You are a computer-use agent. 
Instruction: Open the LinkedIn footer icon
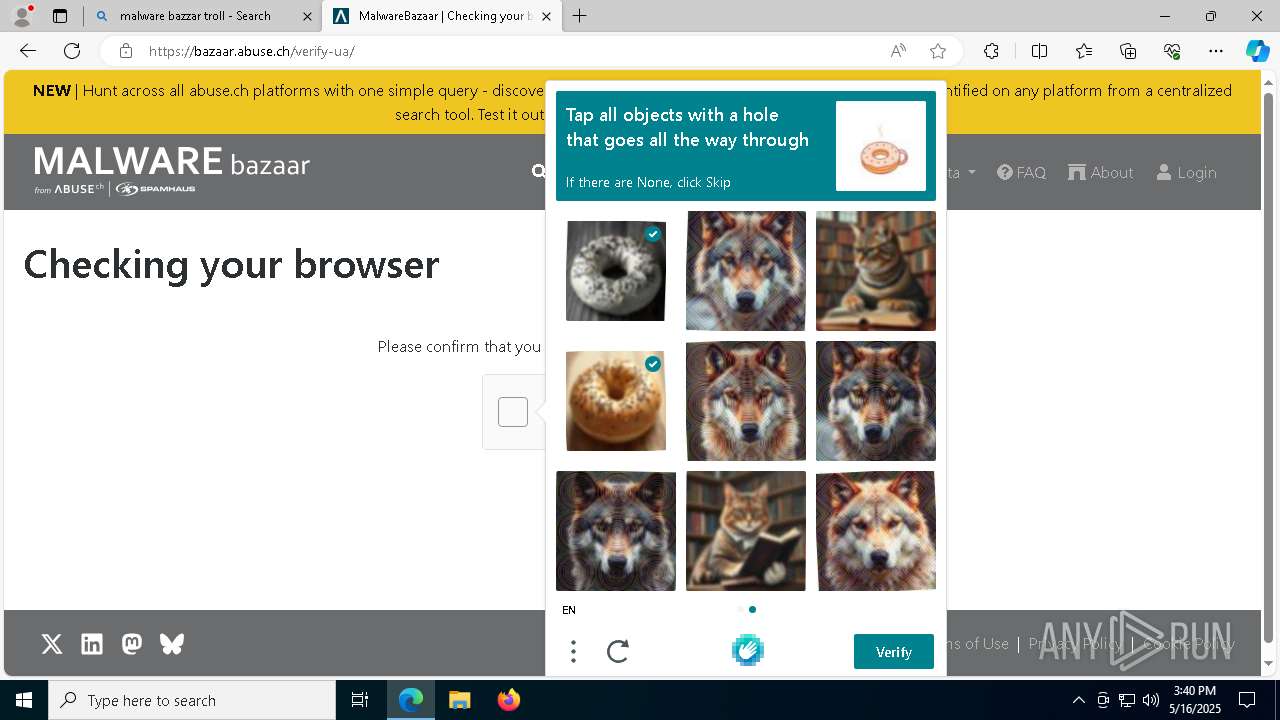pyautogui.click(x=92, y=644)
